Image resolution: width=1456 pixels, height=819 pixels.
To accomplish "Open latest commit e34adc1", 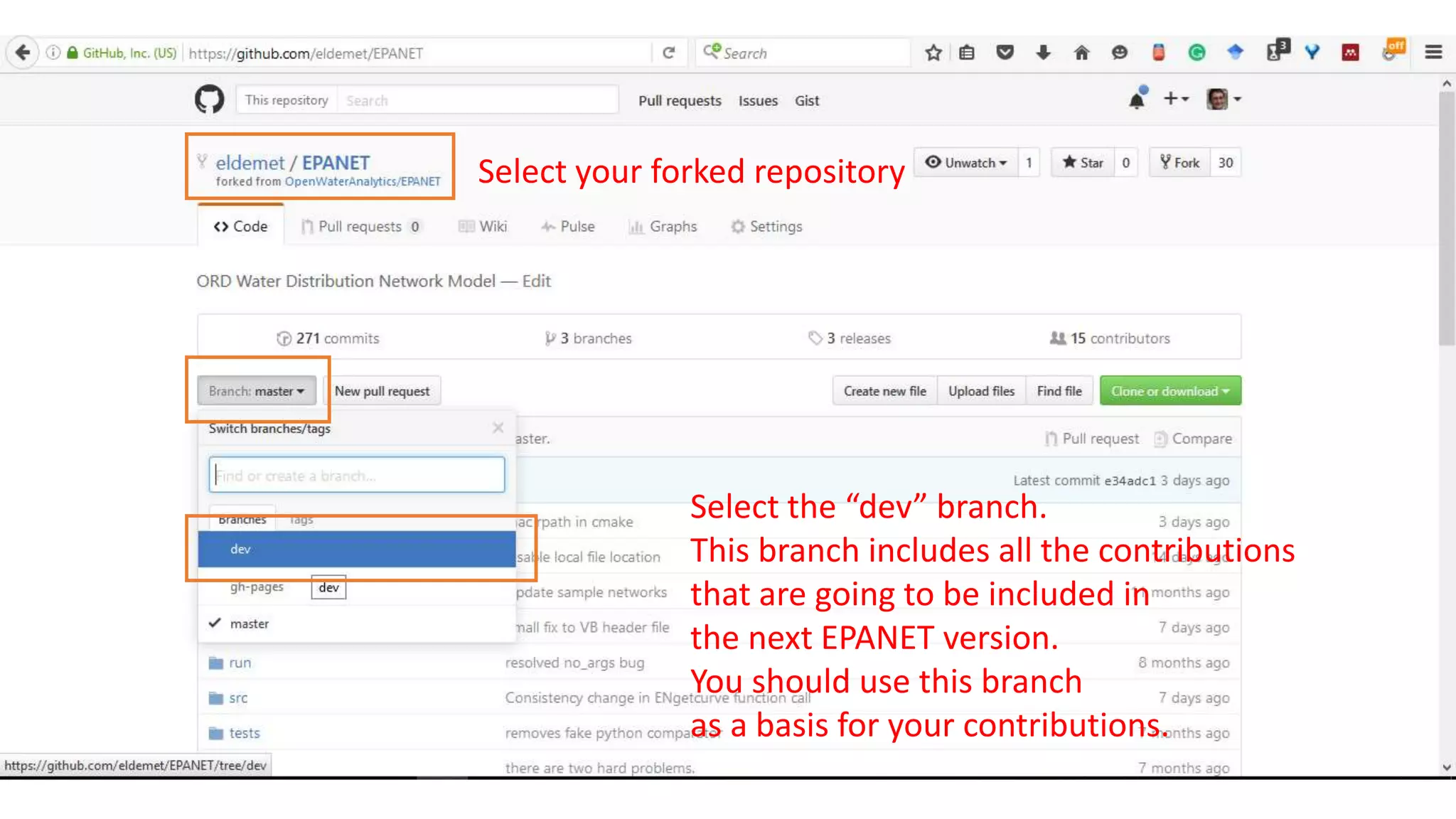I will point(1130,481).
